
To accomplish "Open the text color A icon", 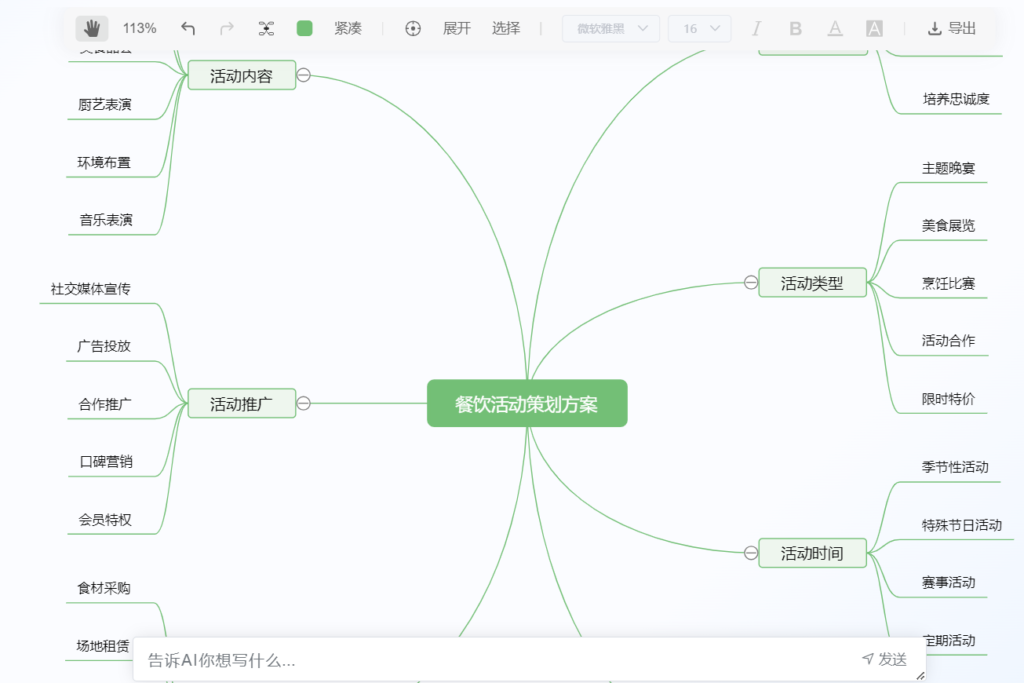I will point(835,28).
